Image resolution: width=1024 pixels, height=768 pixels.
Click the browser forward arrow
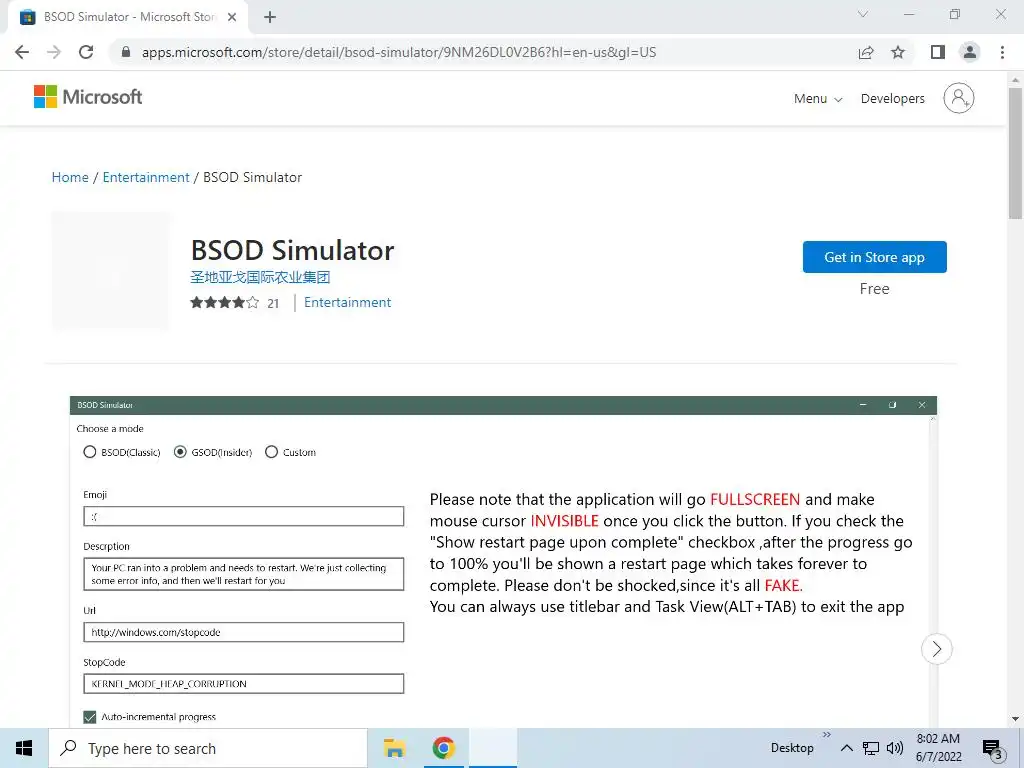(x=54, y=52)
